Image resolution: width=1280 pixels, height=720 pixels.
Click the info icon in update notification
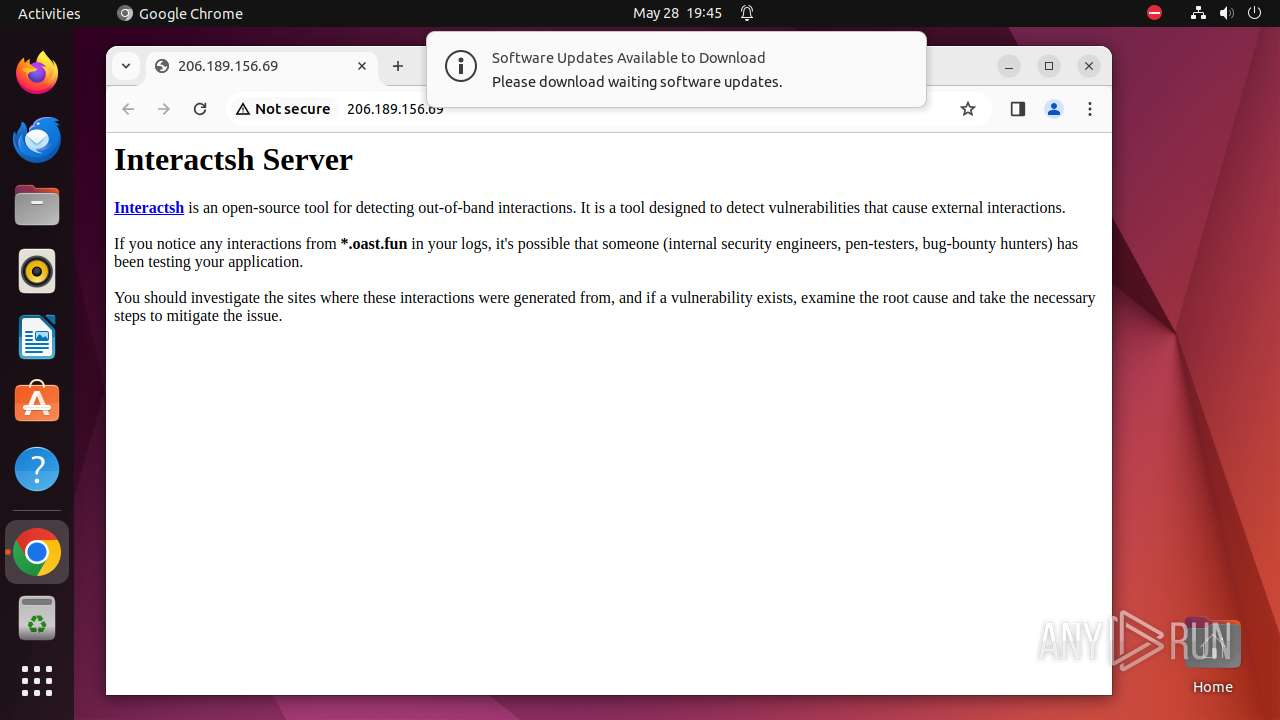[461, 67]
